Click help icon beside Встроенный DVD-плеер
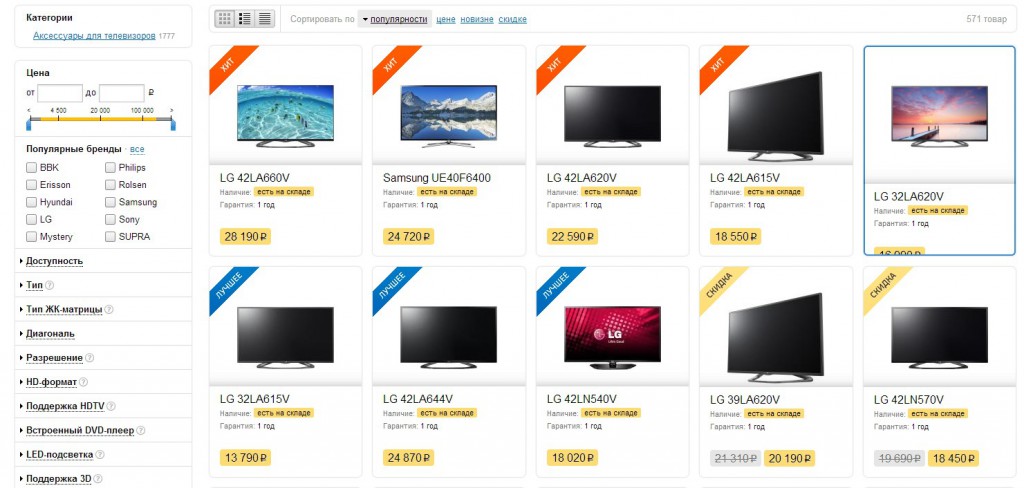Viewport: 1024px width, 488px height. tap(140, 431)
